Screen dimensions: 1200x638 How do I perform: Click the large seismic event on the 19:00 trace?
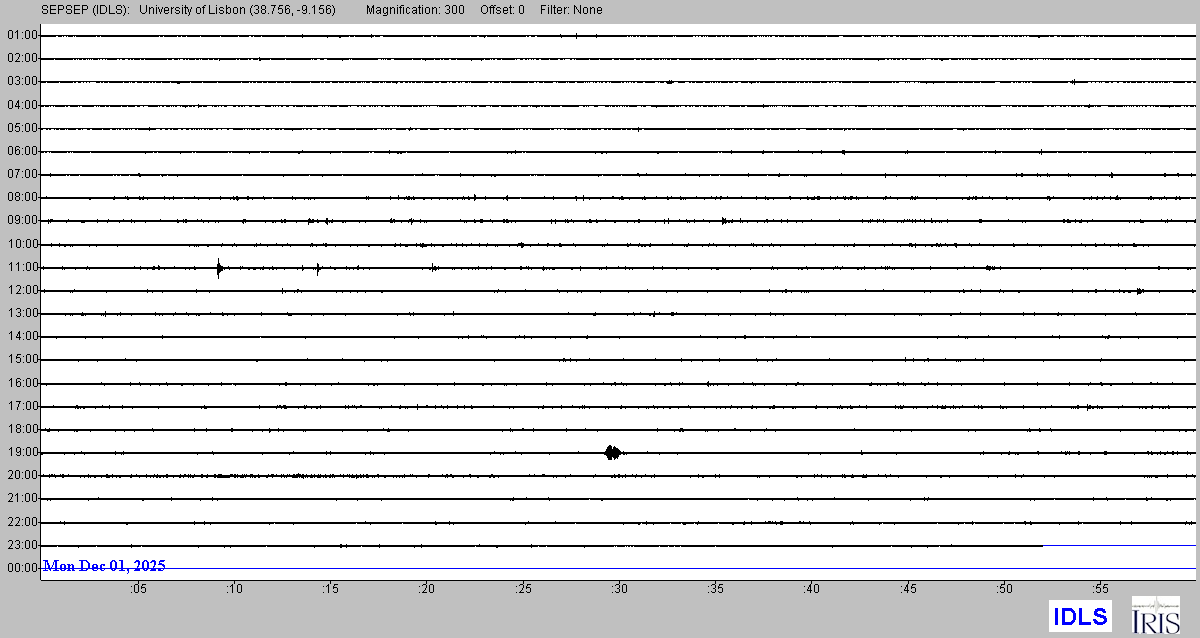(x=613, y=453)
